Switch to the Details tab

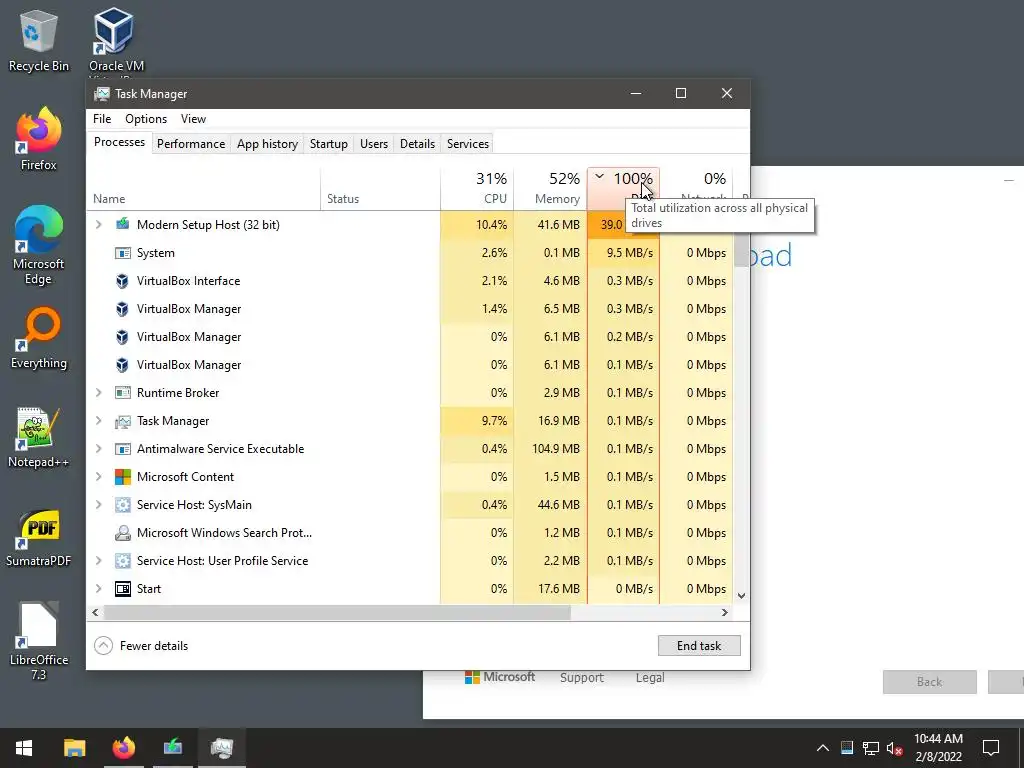pos(417,144)
